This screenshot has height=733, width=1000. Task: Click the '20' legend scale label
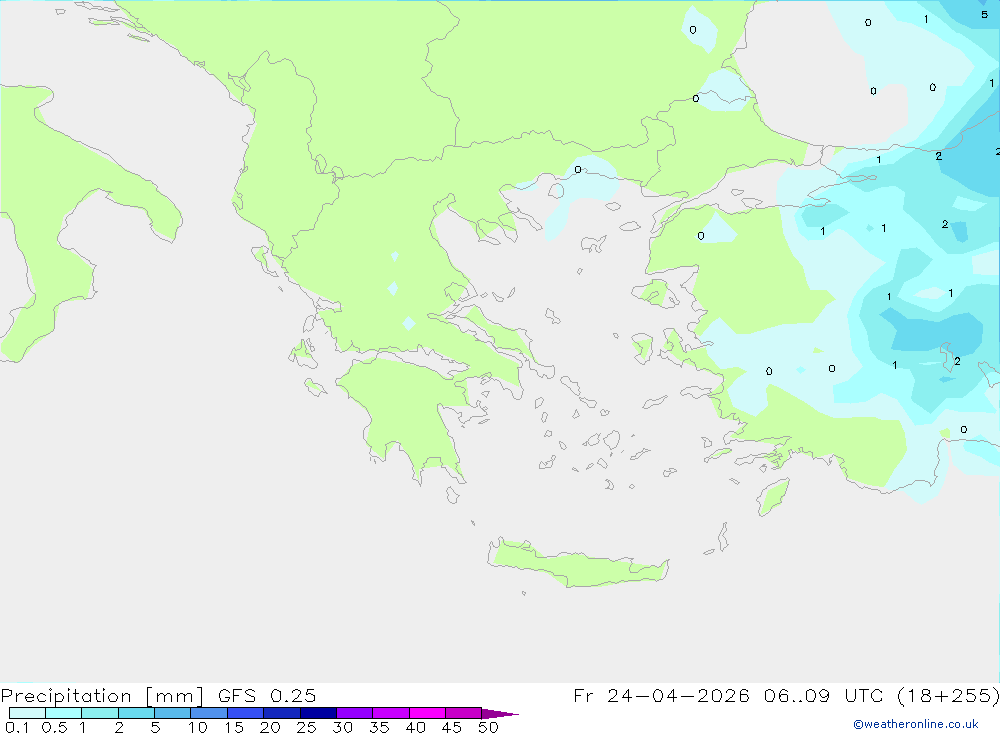[270, 727]
